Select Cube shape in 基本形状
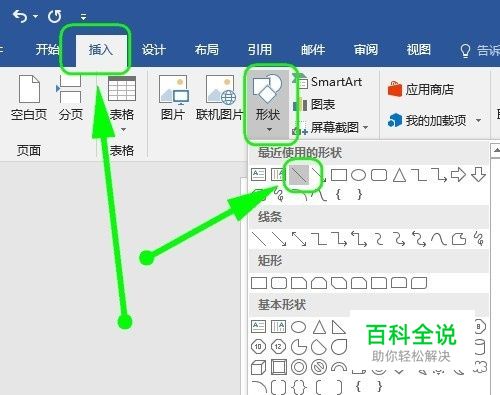 coord(258,367)
